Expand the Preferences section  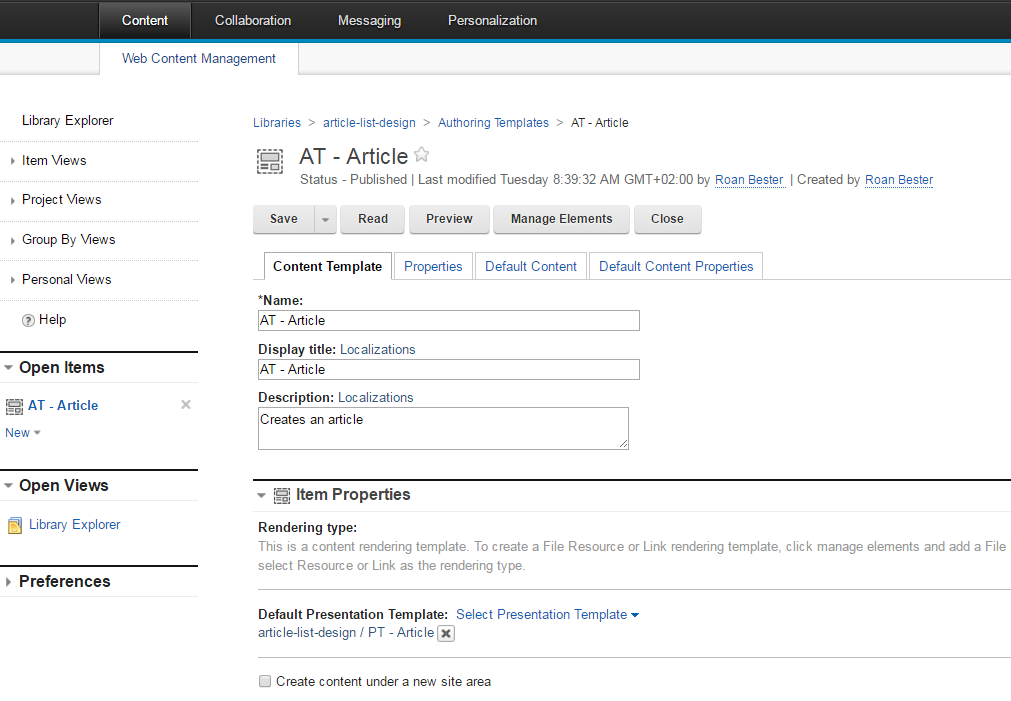[9, 582]
